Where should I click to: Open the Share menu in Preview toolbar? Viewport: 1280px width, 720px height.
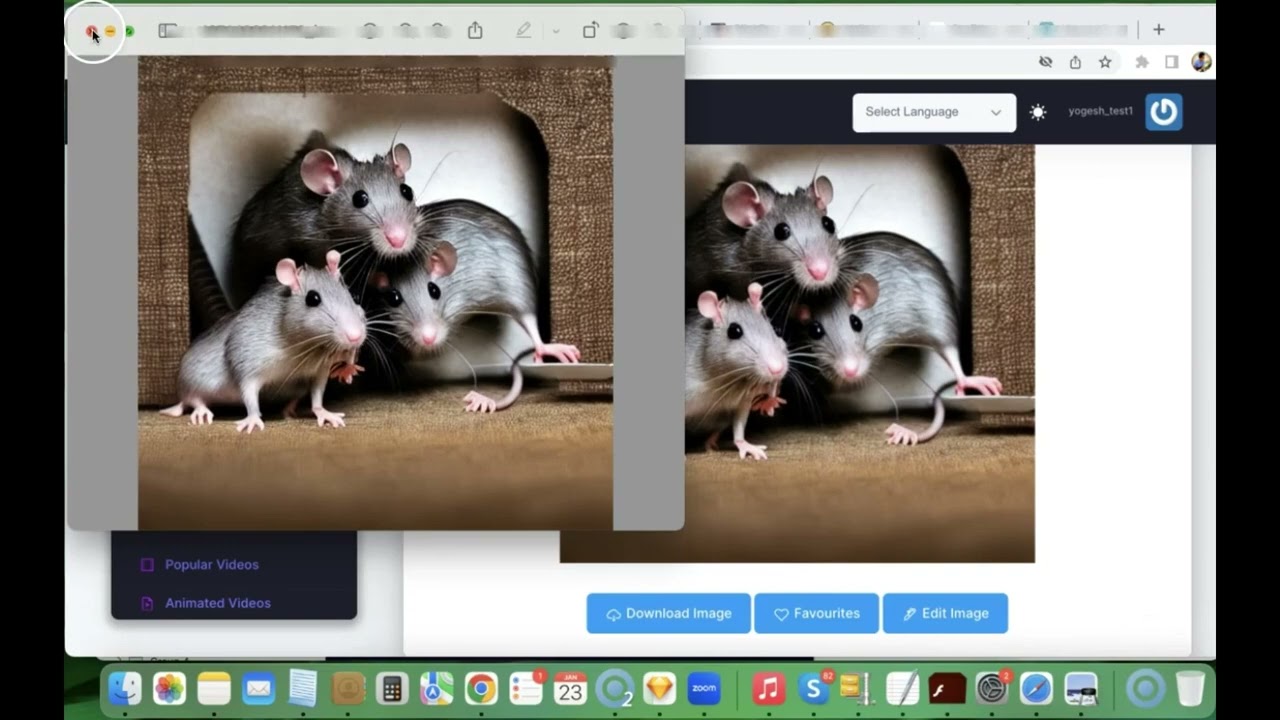coord(475,31)
